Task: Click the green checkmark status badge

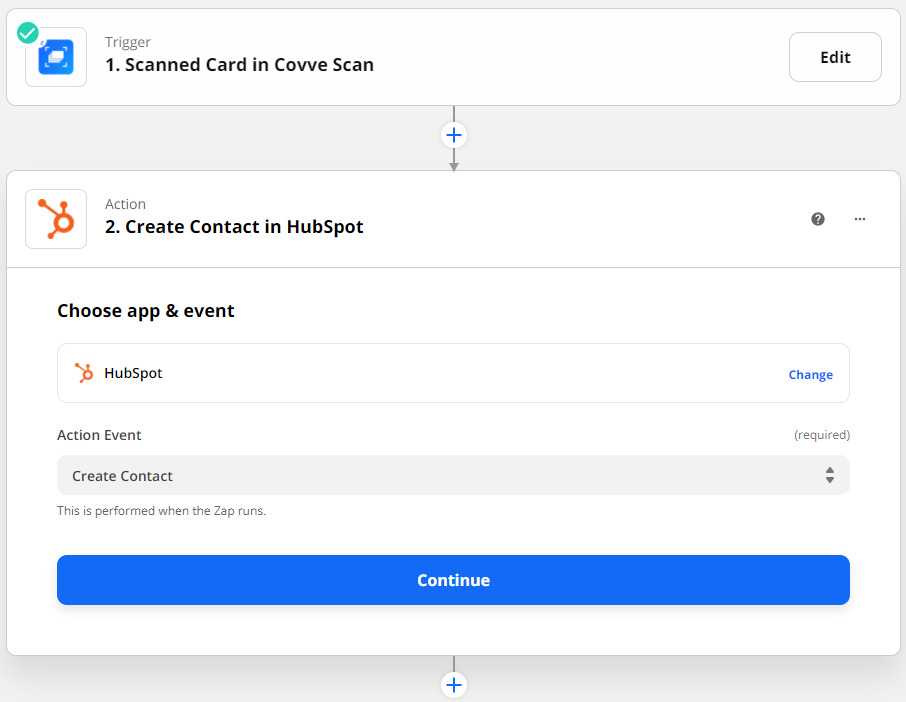Action: point(28,33)
